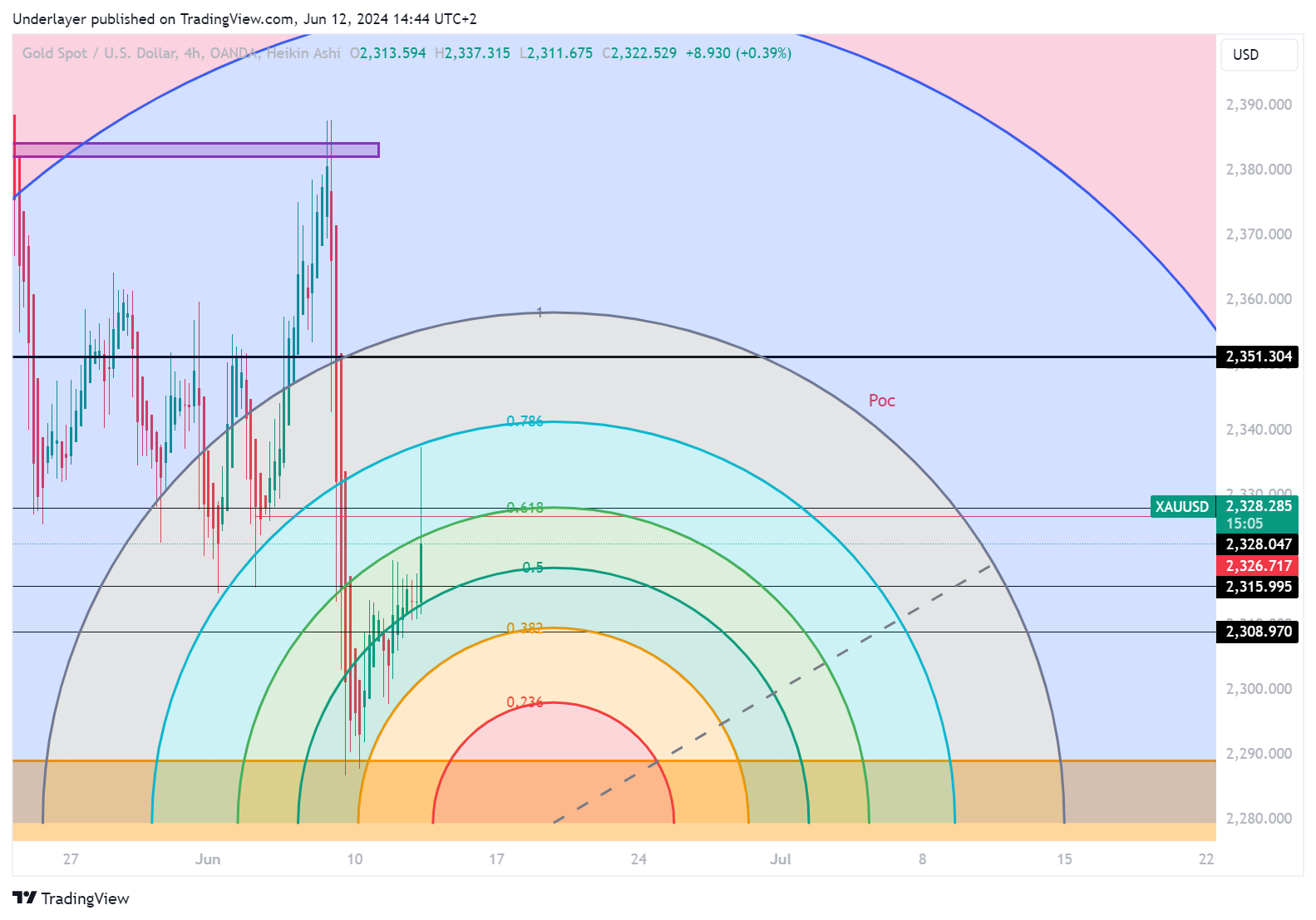This screenshot has width=1316, height=920.
Task: Click the Poc text annotation
Action: tap(882, 401)
